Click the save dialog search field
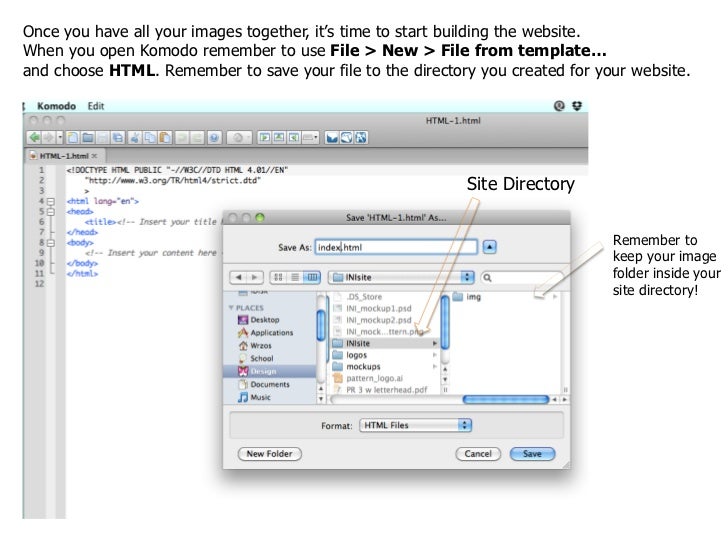The height and width of the screenshot is (546, 728). click(x=522, y=278)
